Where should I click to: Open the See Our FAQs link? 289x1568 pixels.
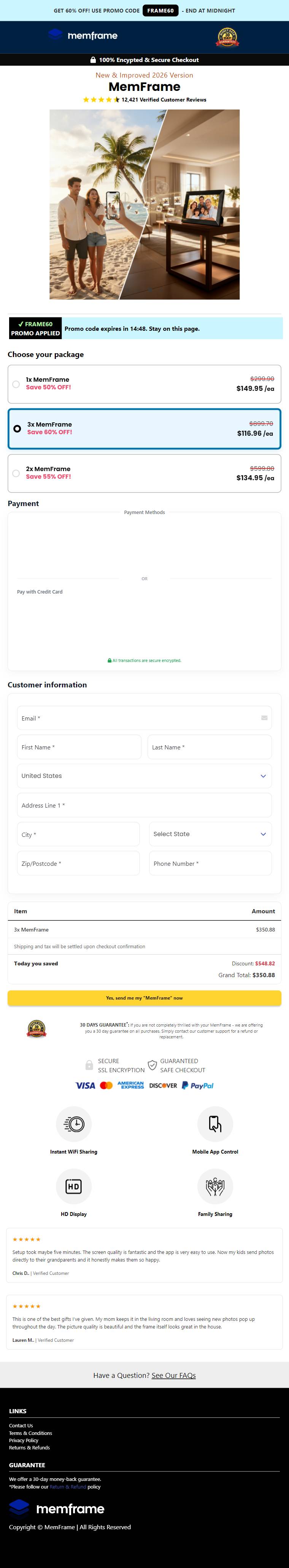click(173, 1376)
